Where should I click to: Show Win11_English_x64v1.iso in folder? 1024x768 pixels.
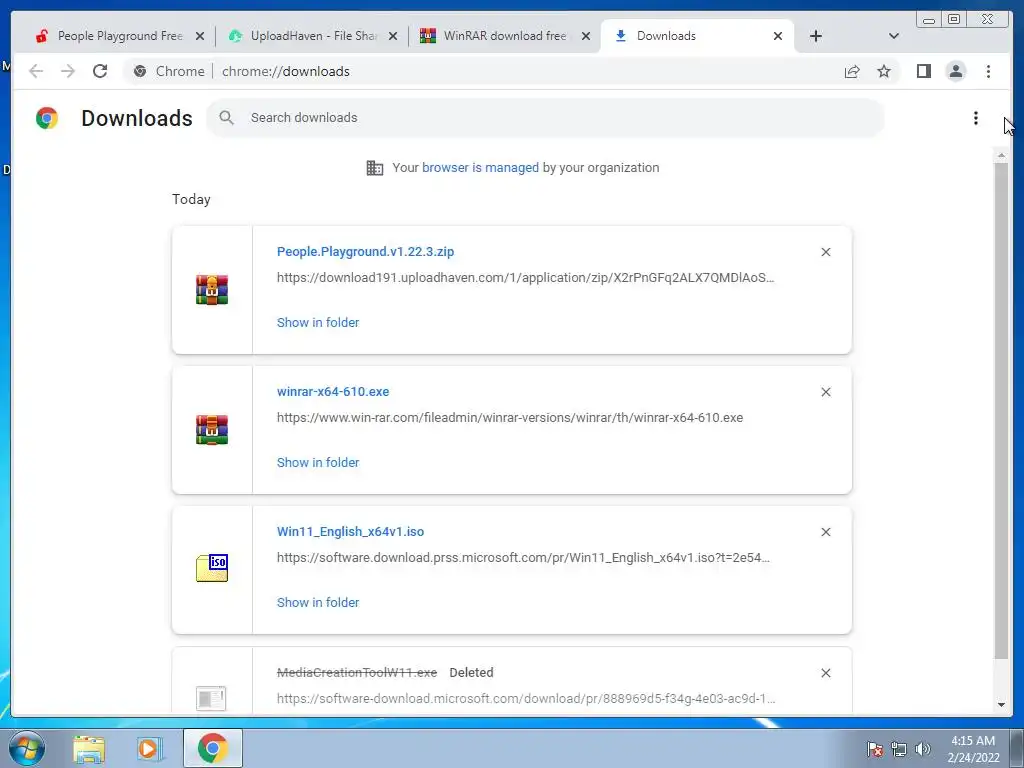tap(318, 602)
